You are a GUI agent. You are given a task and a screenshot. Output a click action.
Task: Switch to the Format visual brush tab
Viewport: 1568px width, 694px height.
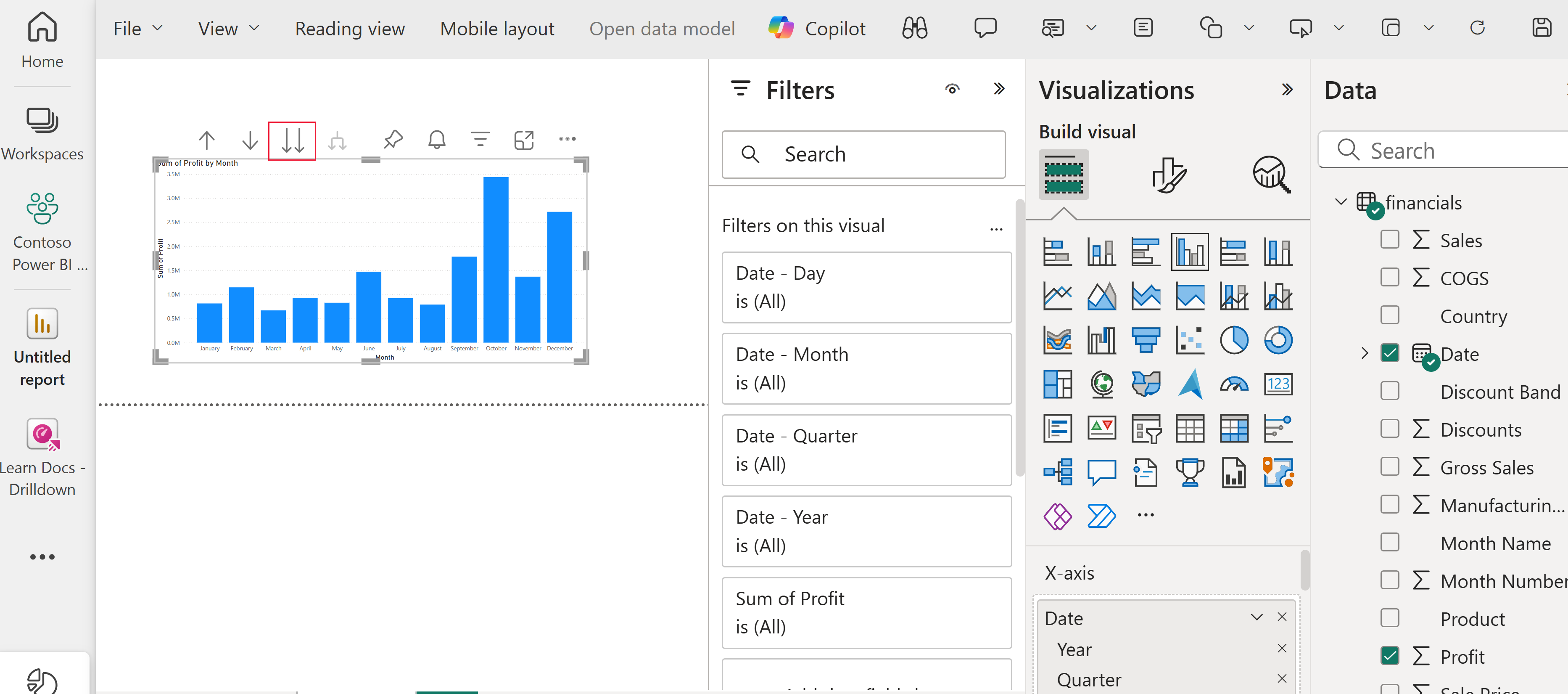click(x=1169, y=175)
